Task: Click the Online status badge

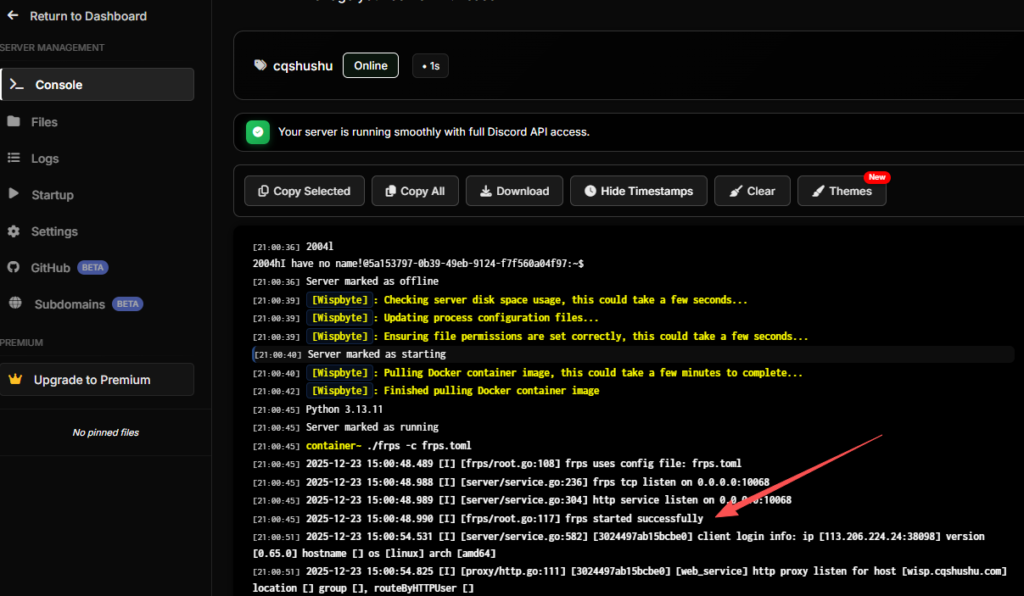Action: click(x=370, y=65)
